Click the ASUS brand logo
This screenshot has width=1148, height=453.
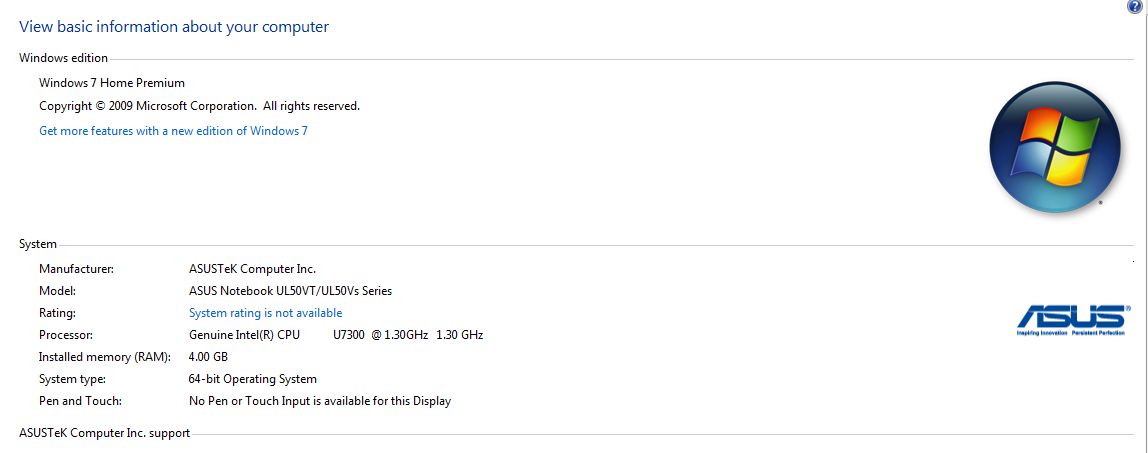point(1073,320)
